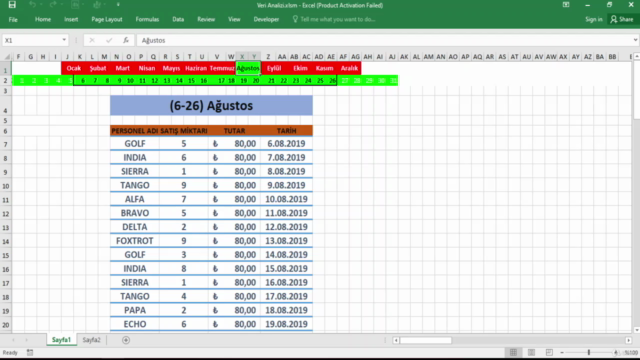
Task: Select the Ekim month cell
Action: [300, 68]
